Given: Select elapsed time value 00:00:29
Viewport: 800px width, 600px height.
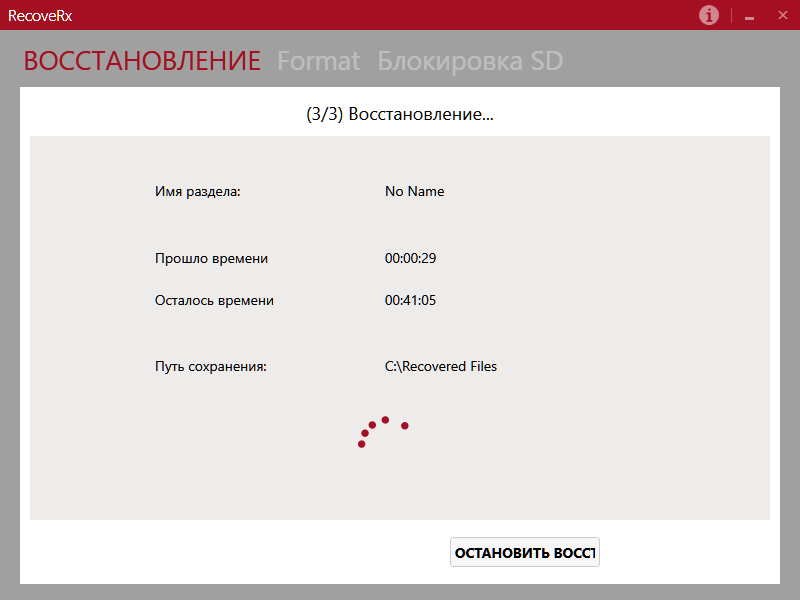Looking at the screenshot, I should pos(410,258).
